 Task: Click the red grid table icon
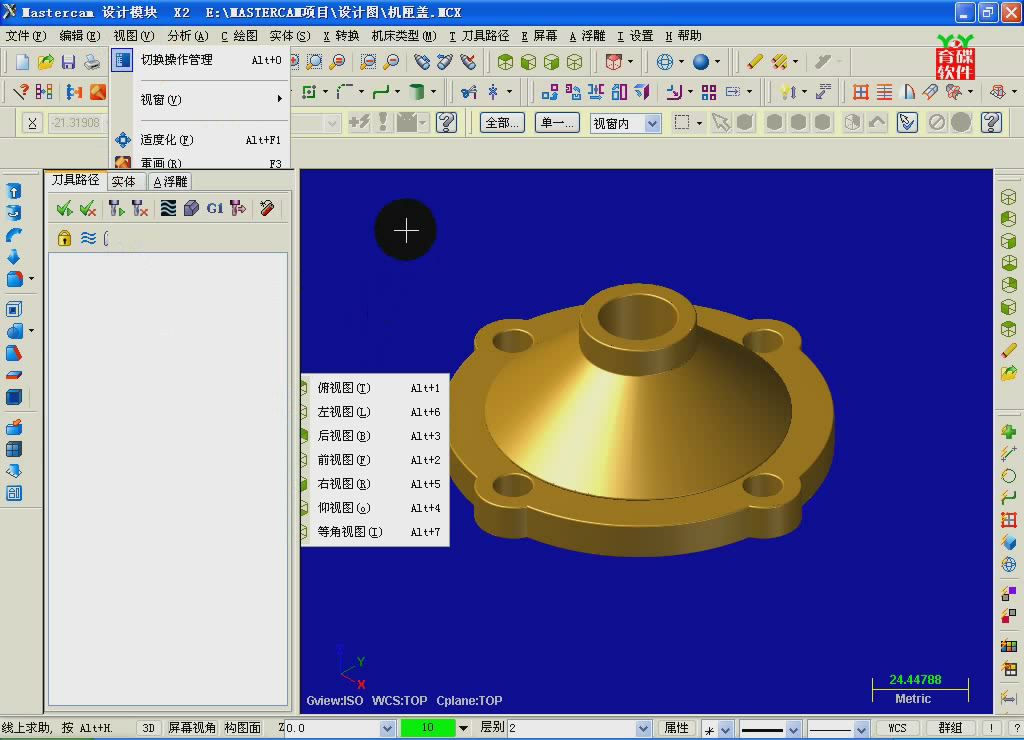coord(861,92)
